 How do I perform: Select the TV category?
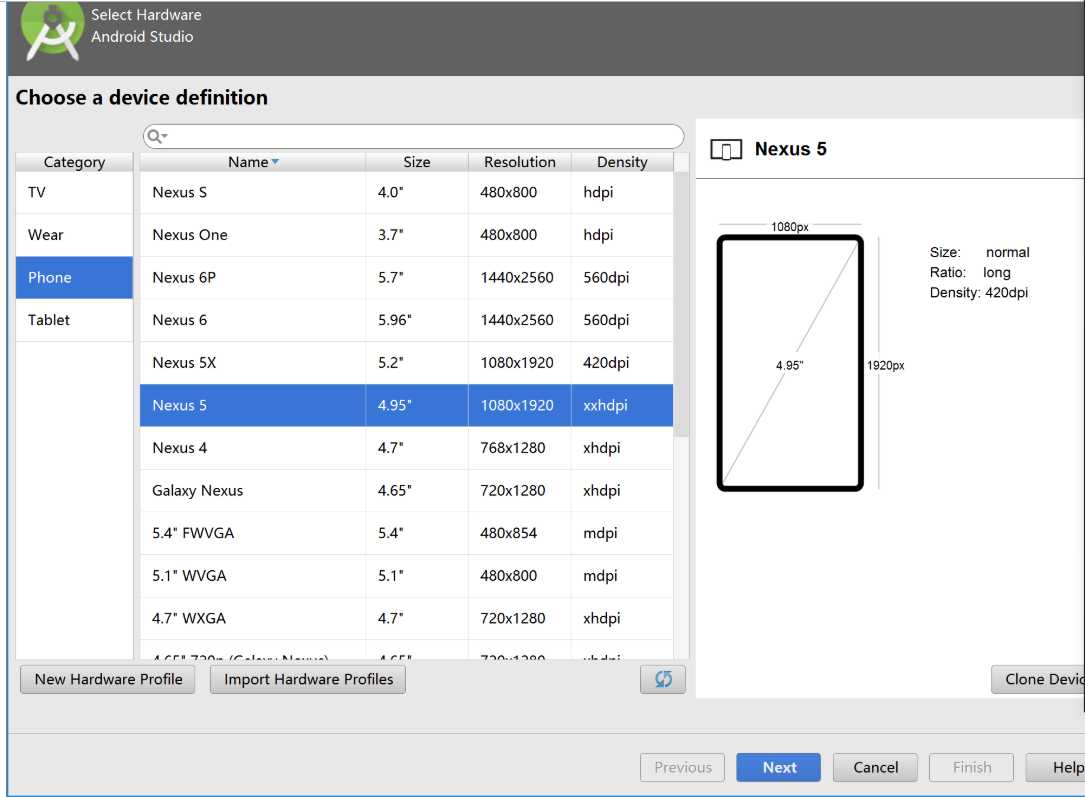(x=74, y=192)
